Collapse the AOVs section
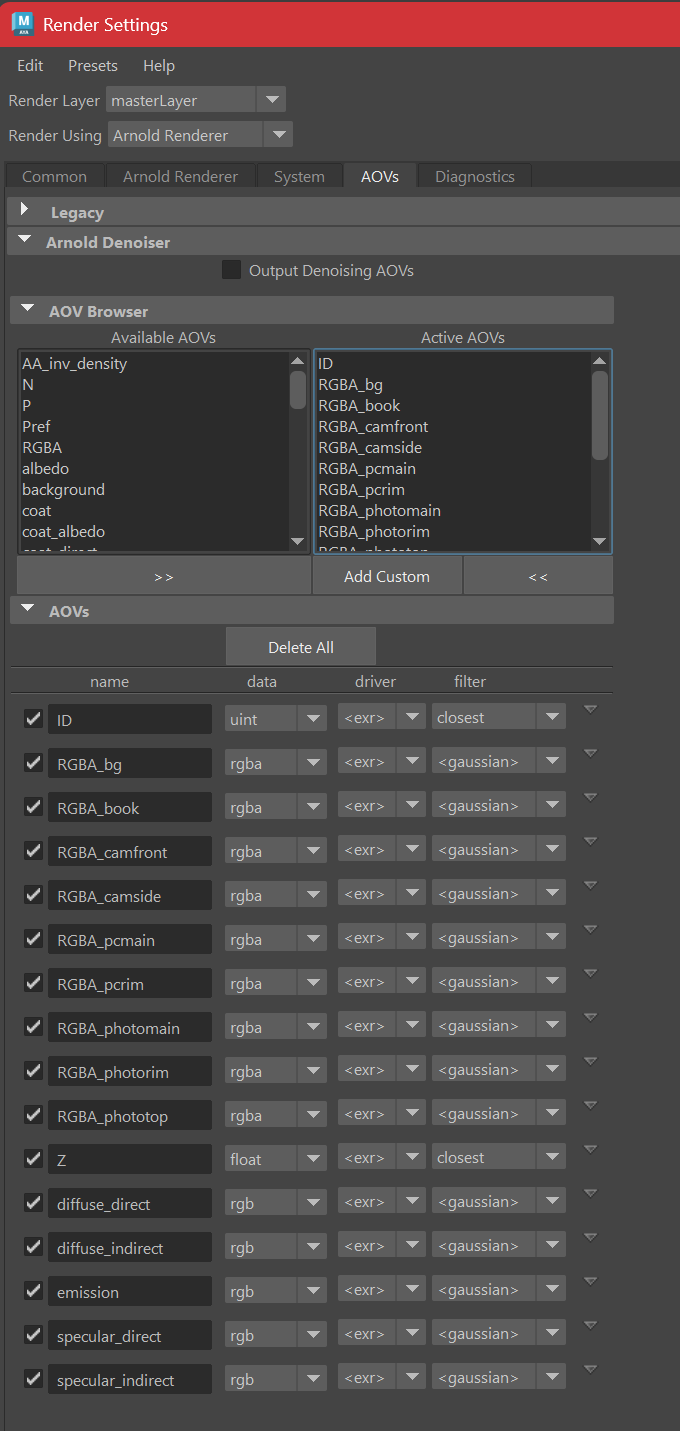Image resolution: width=680 pixels, height=1431 pixels. point(27,609)
